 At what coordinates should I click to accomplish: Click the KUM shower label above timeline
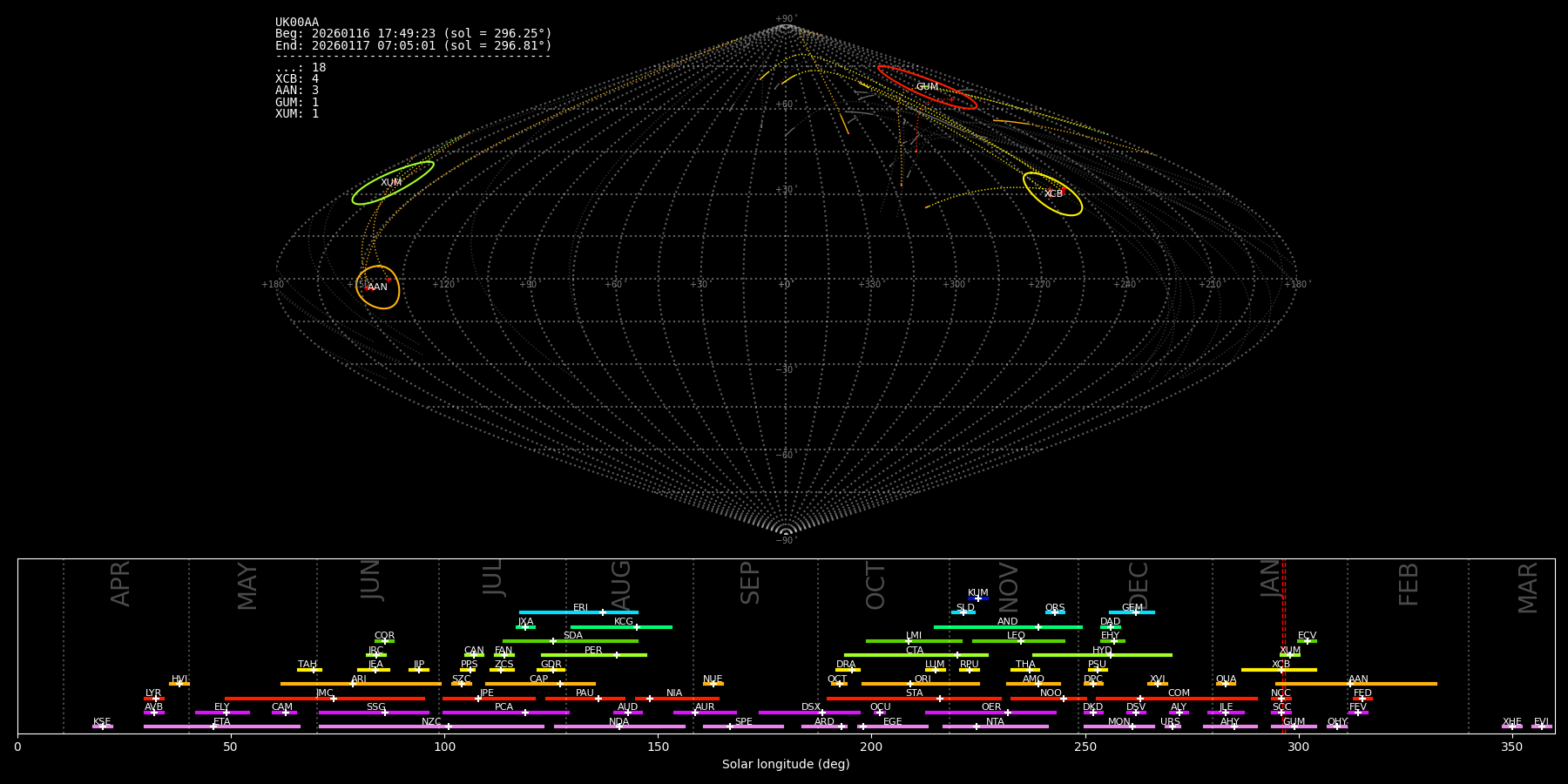[977, 593]
